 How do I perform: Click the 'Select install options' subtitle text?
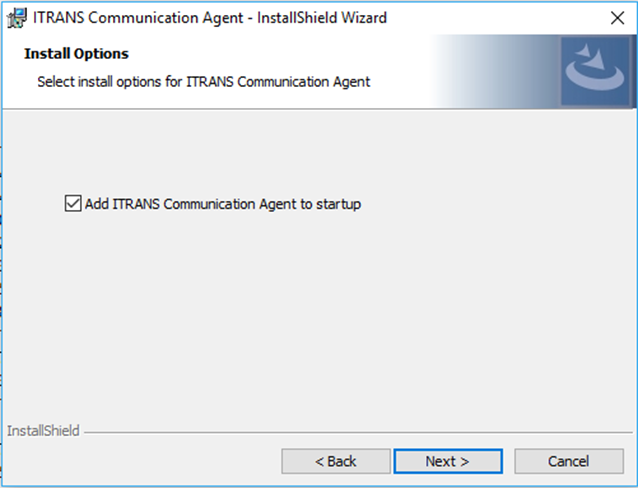203,82
